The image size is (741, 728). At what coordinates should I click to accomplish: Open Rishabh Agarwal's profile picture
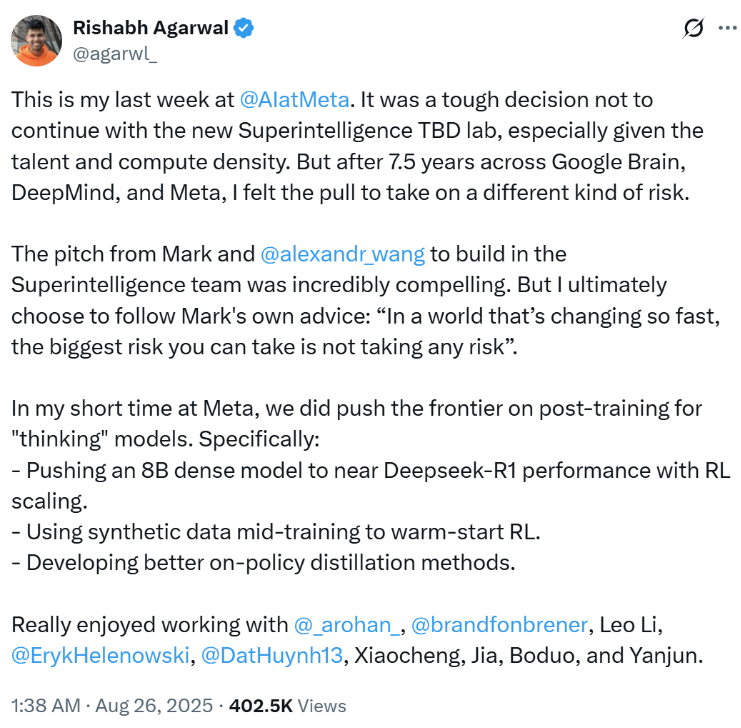click(35, 41)
